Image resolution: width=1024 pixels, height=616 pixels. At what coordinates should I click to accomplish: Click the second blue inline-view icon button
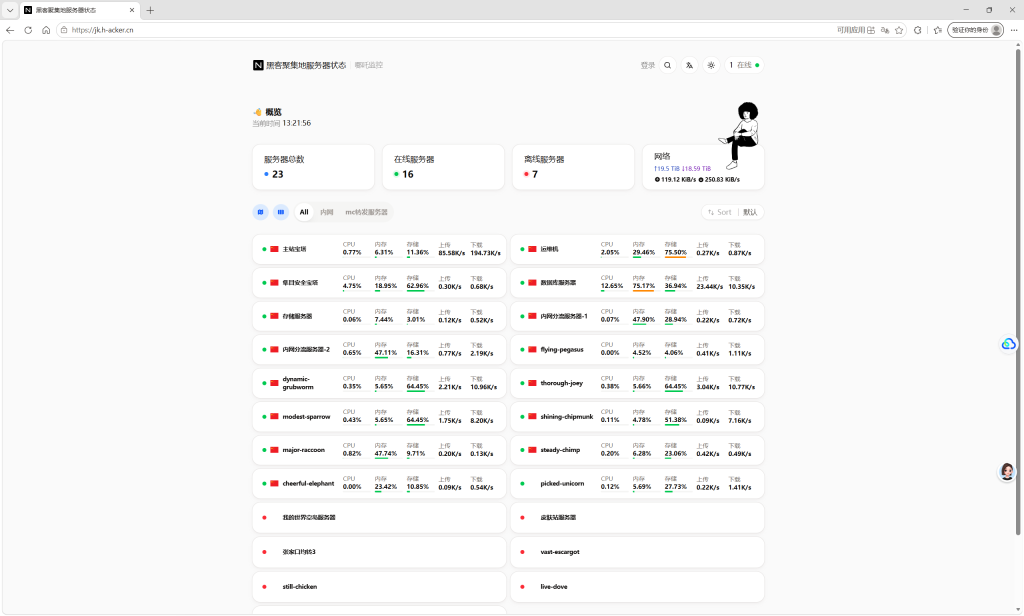click(x=281, y=212)
